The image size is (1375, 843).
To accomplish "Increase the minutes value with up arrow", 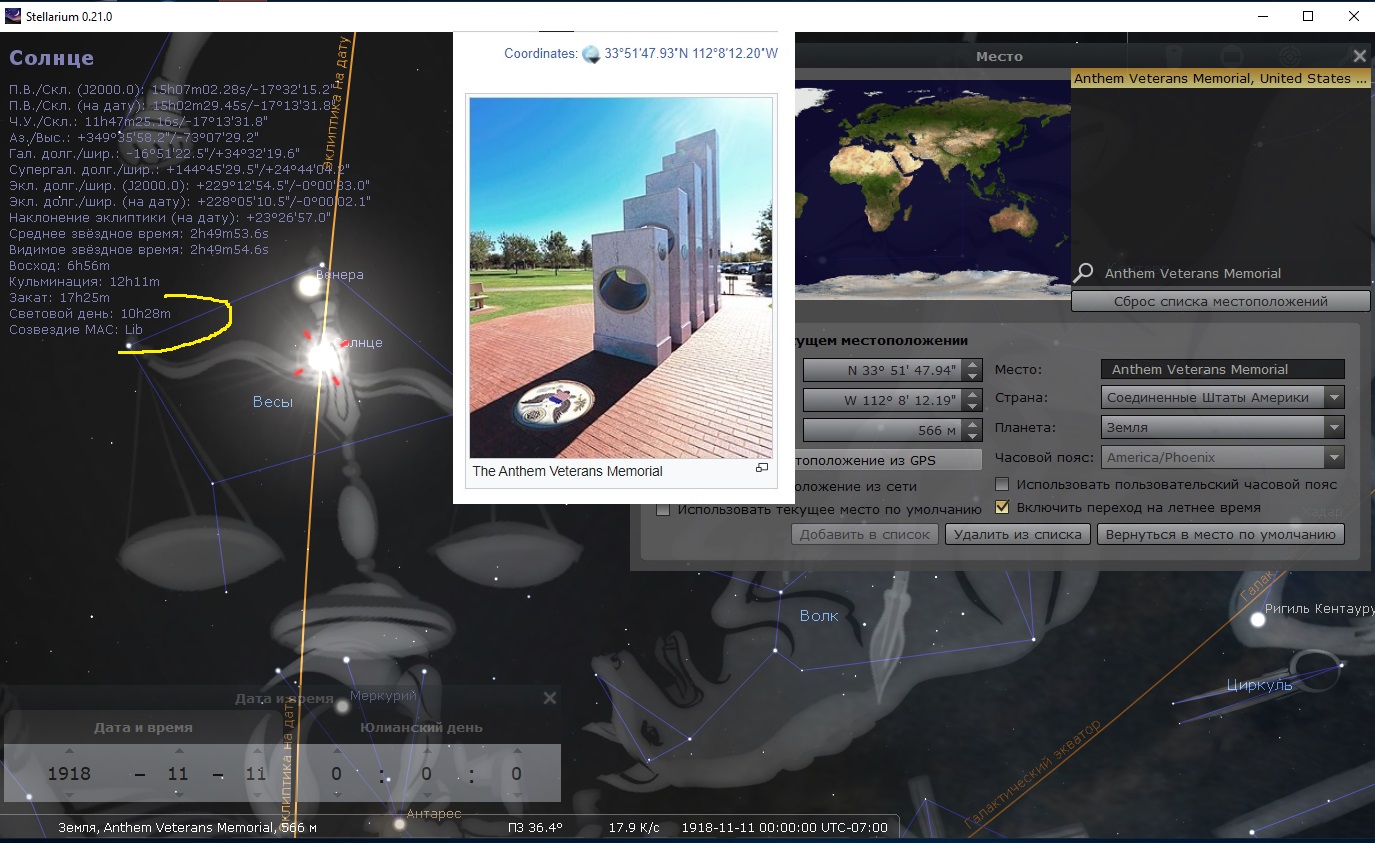I will pos(427,751).
